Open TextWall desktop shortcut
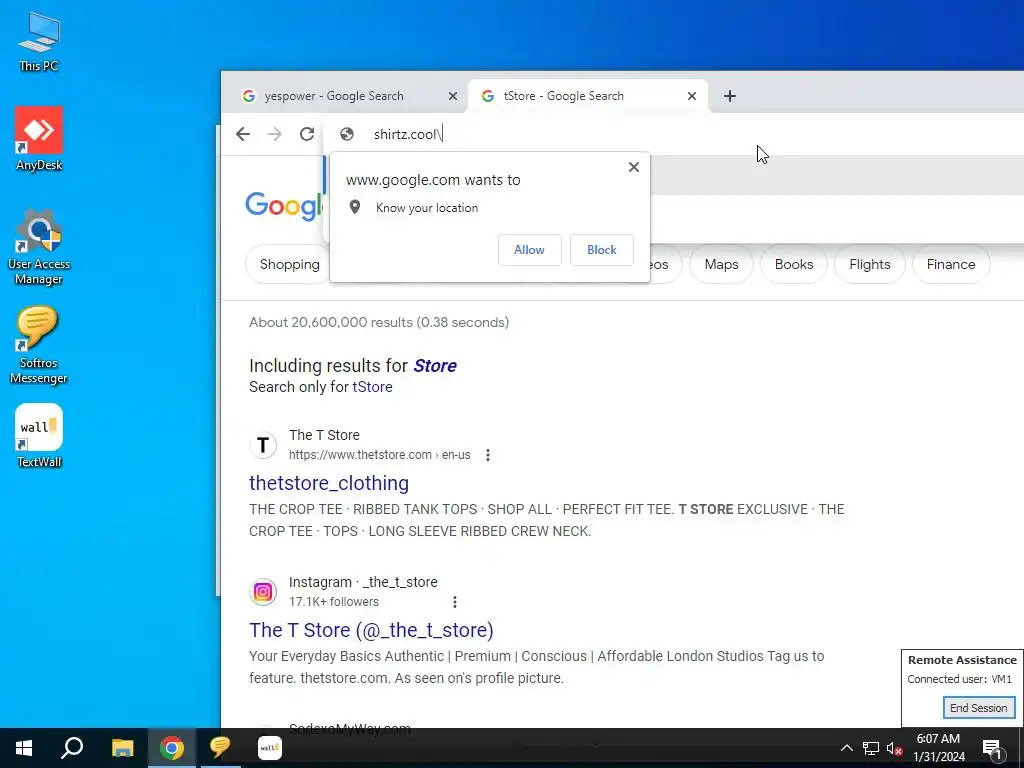 39,436
